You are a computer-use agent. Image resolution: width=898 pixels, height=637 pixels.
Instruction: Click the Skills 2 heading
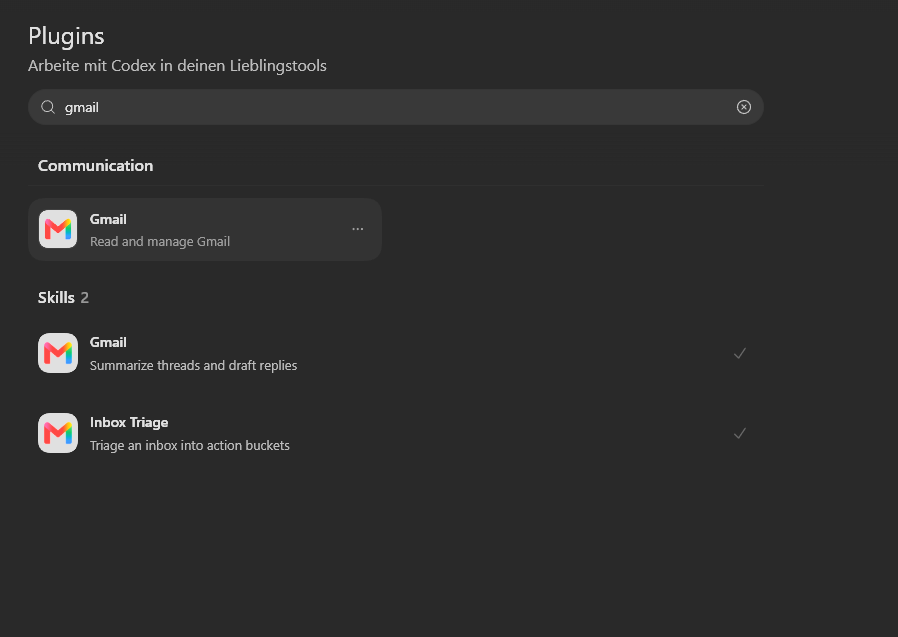click(63, 298)
